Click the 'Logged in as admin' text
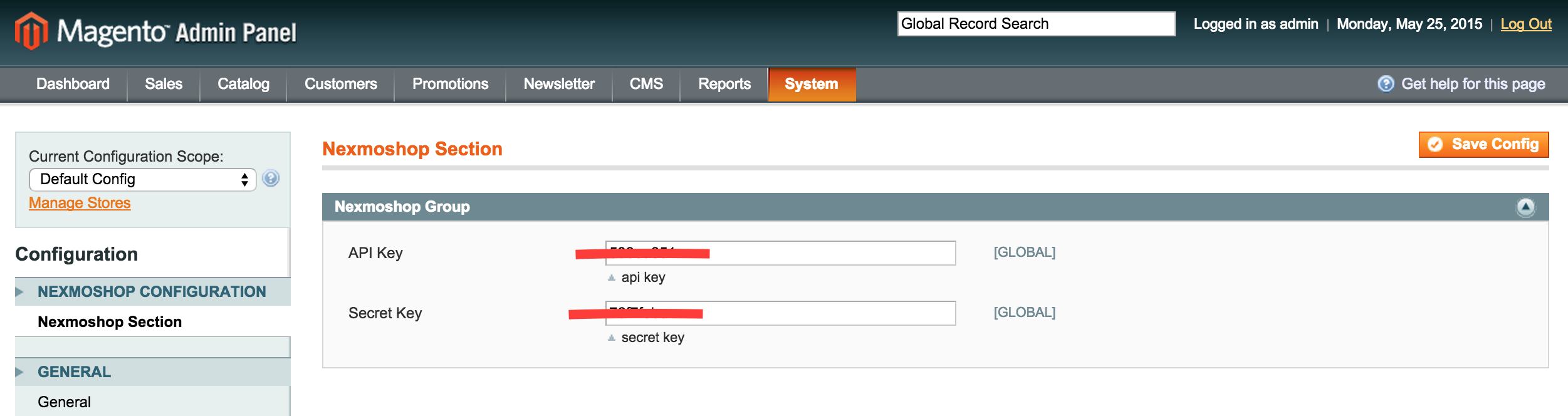This screenshot has width=1568, height=416. click(x=1256, y=24)
